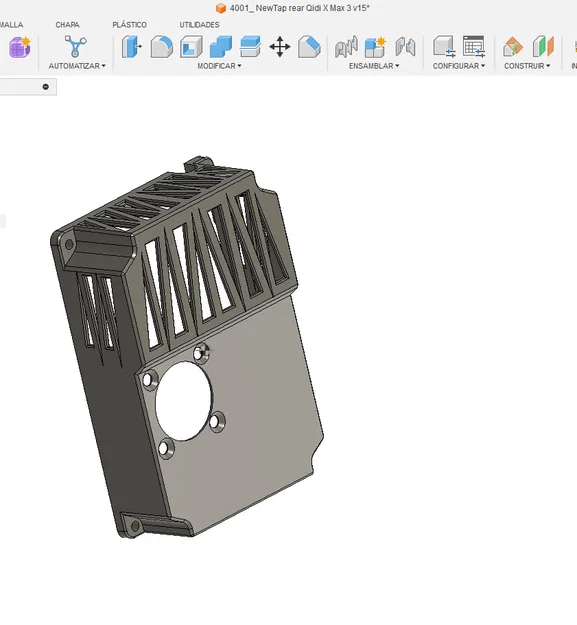Expand the CONFIGURAR dropdown
577x625 pixels.
click(459, 66)
